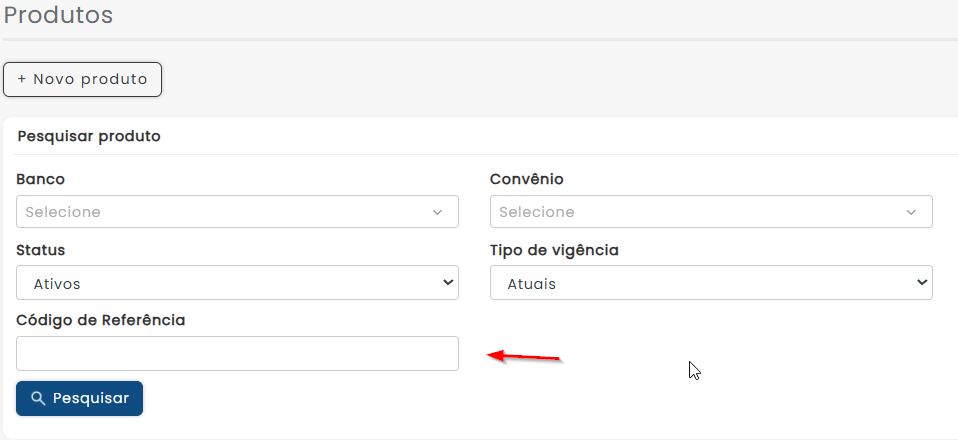The height and width of the screenshot is (440, 958).
Task: Click the plus icon on Novo produto
Action: click(x=22, y=79)
